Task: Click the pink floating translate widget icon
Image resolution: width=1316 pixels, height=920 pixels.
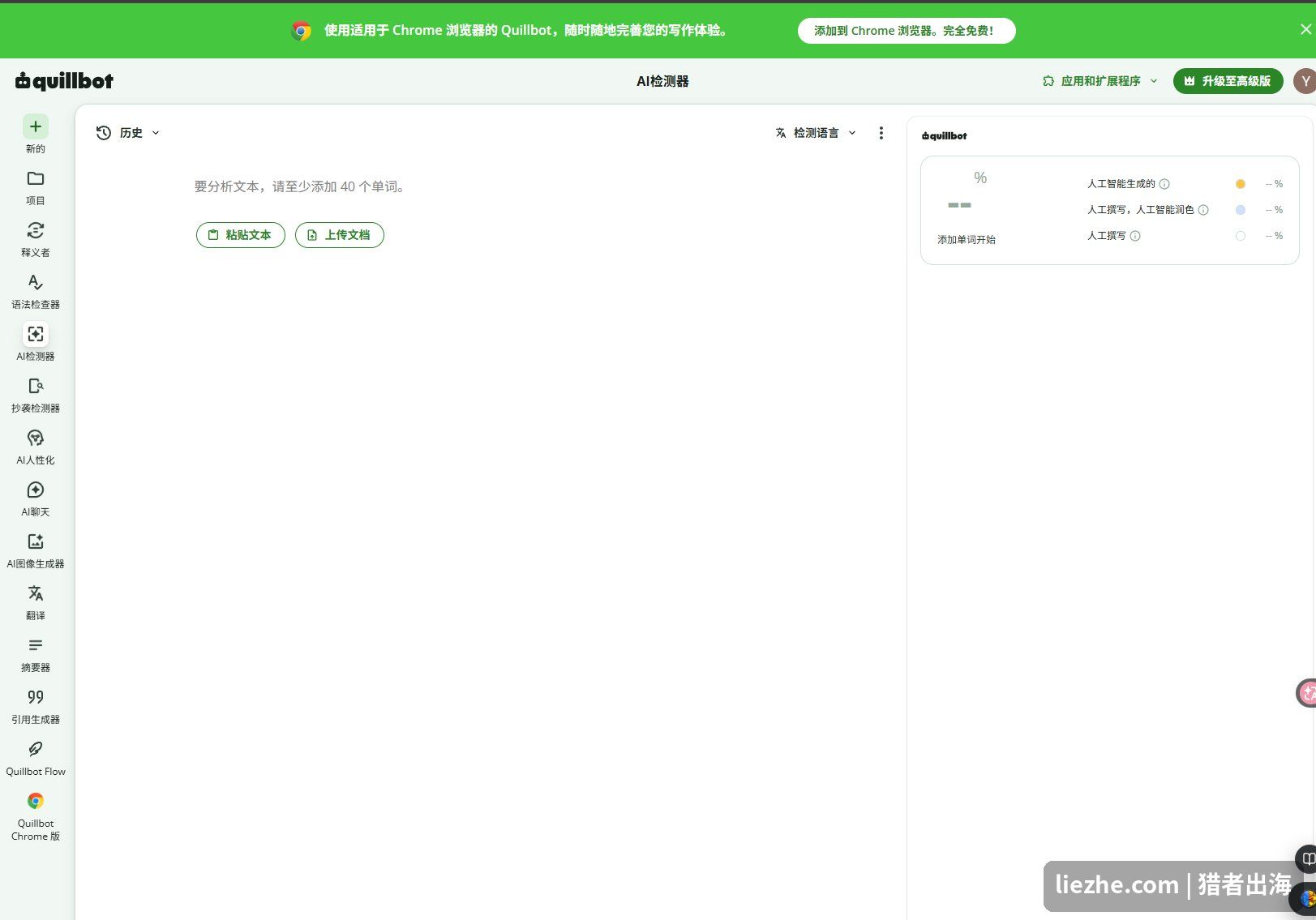Action: pos(1306,693)
